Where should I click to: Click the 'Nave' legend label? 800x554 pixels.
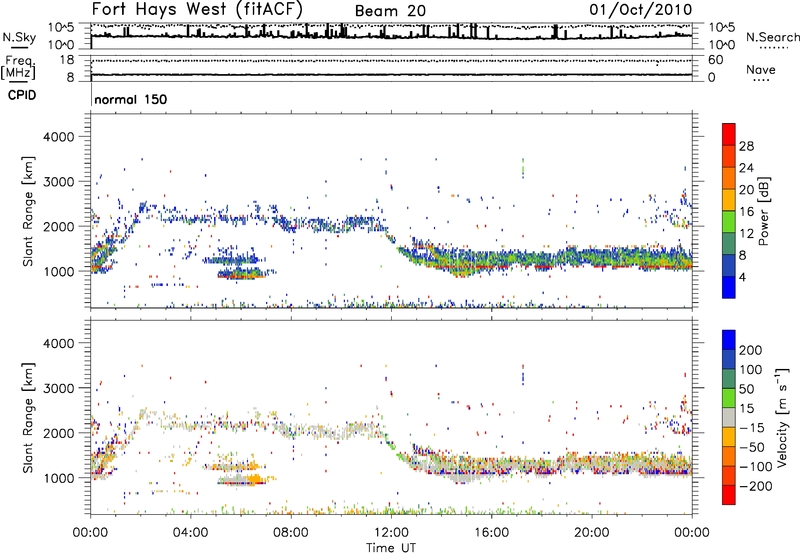761,69
